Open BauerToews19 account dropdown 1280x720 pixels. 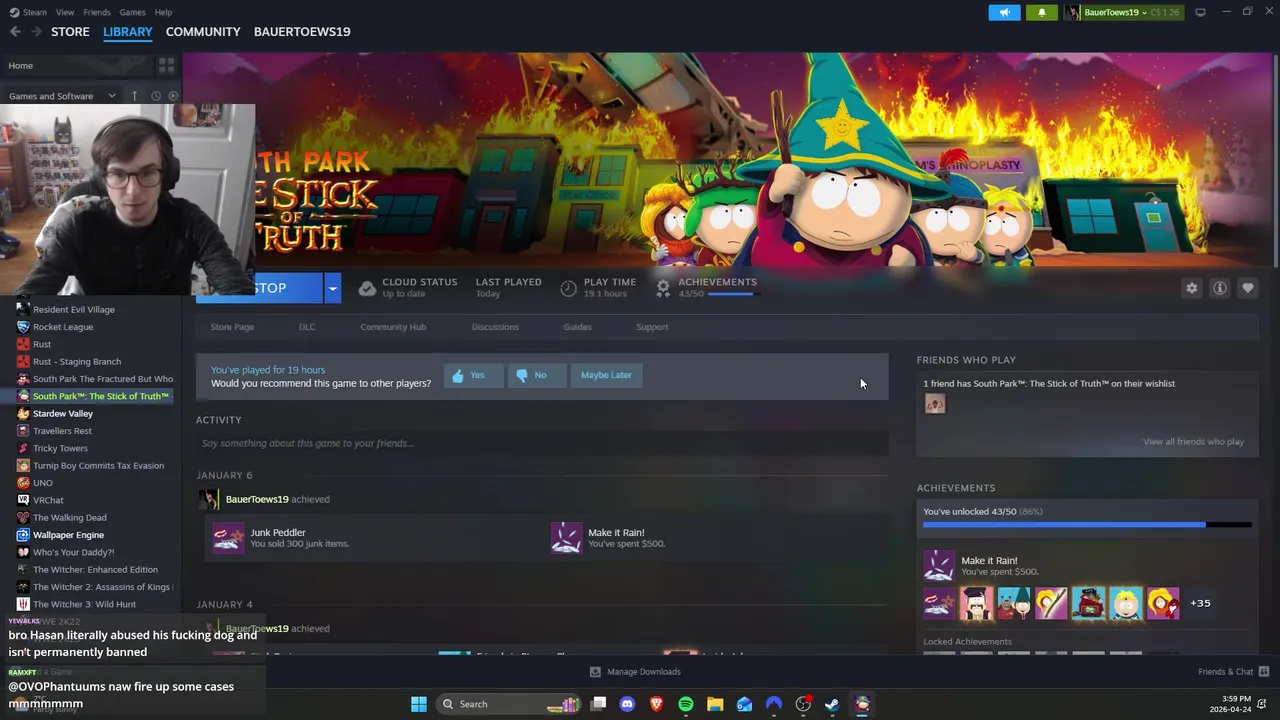[1122, 12]
